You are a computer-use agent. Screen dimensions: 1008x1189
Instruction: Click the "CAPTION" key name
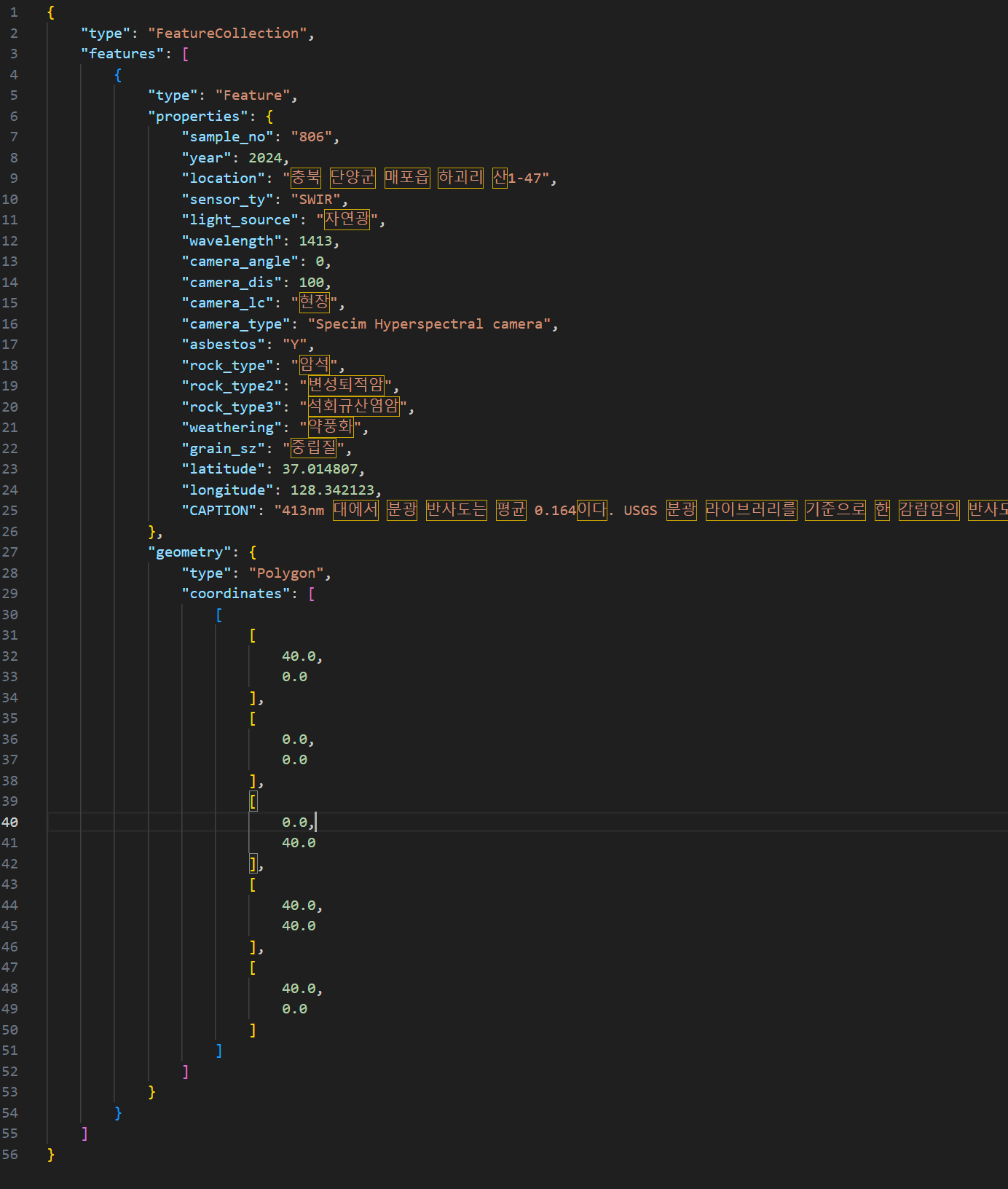[219, 510]
